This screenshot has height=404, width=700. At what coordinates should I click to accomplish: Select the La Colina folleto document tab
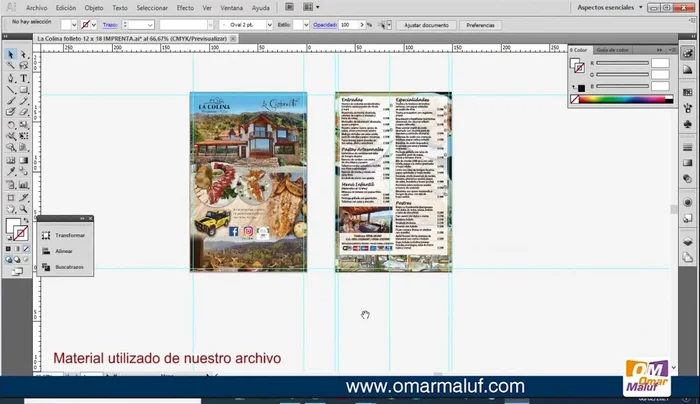click(x=132, y=39)
